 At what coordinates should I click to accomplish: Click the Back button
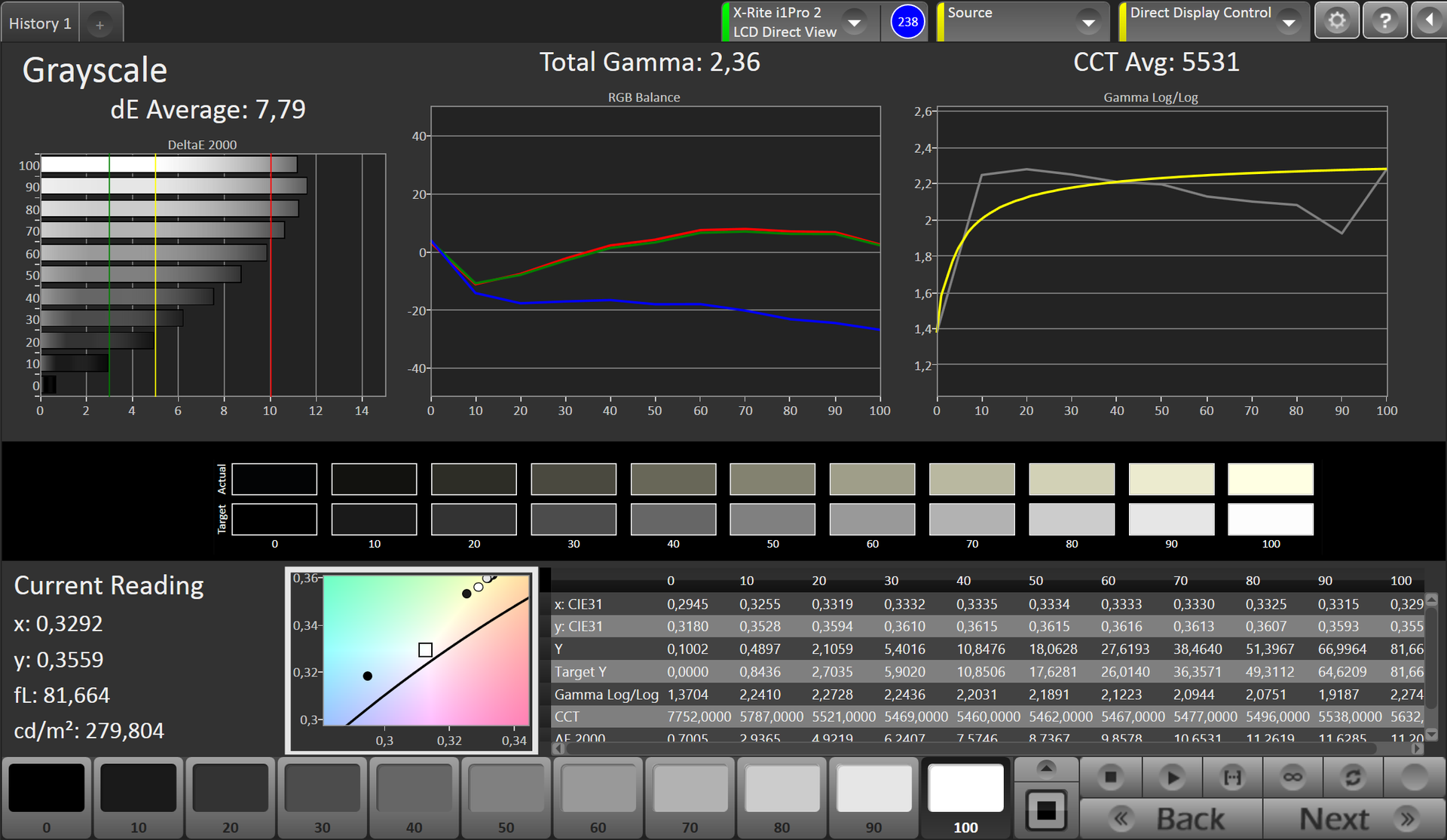pyautogui.click(x=1171, y=818)
